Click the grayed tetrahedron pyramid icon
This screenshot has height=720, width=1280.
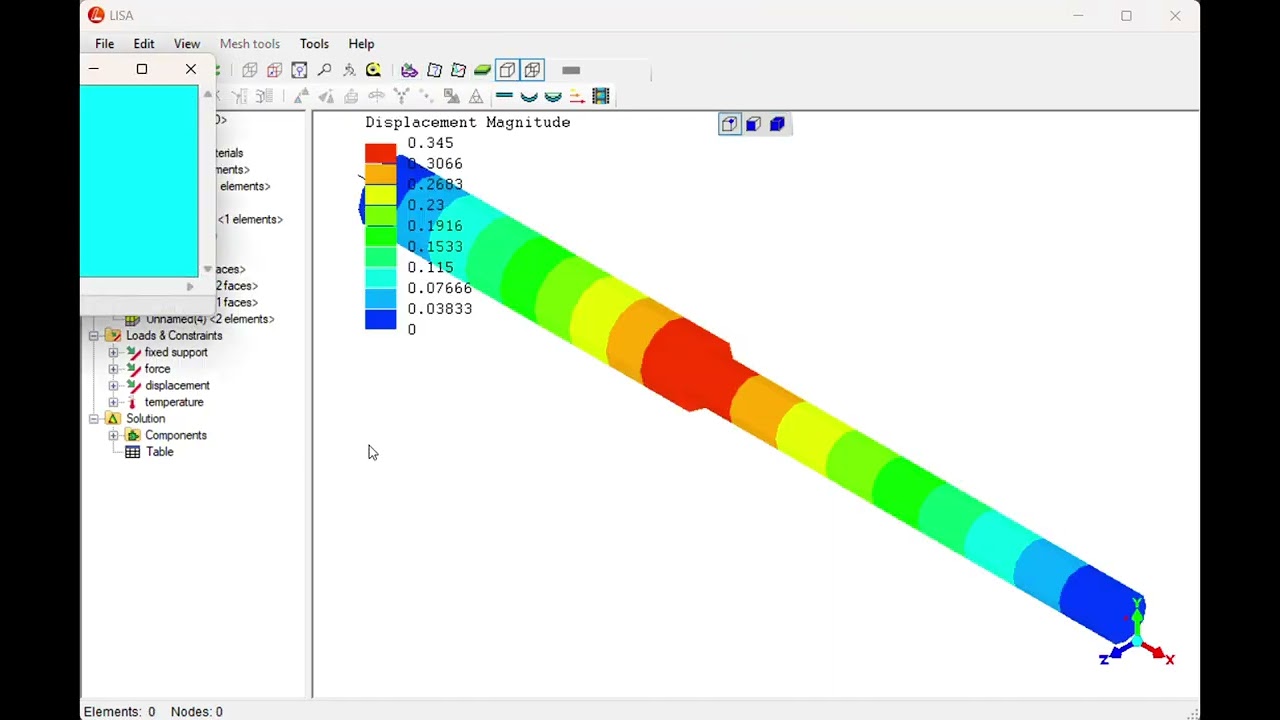(476, 97)
